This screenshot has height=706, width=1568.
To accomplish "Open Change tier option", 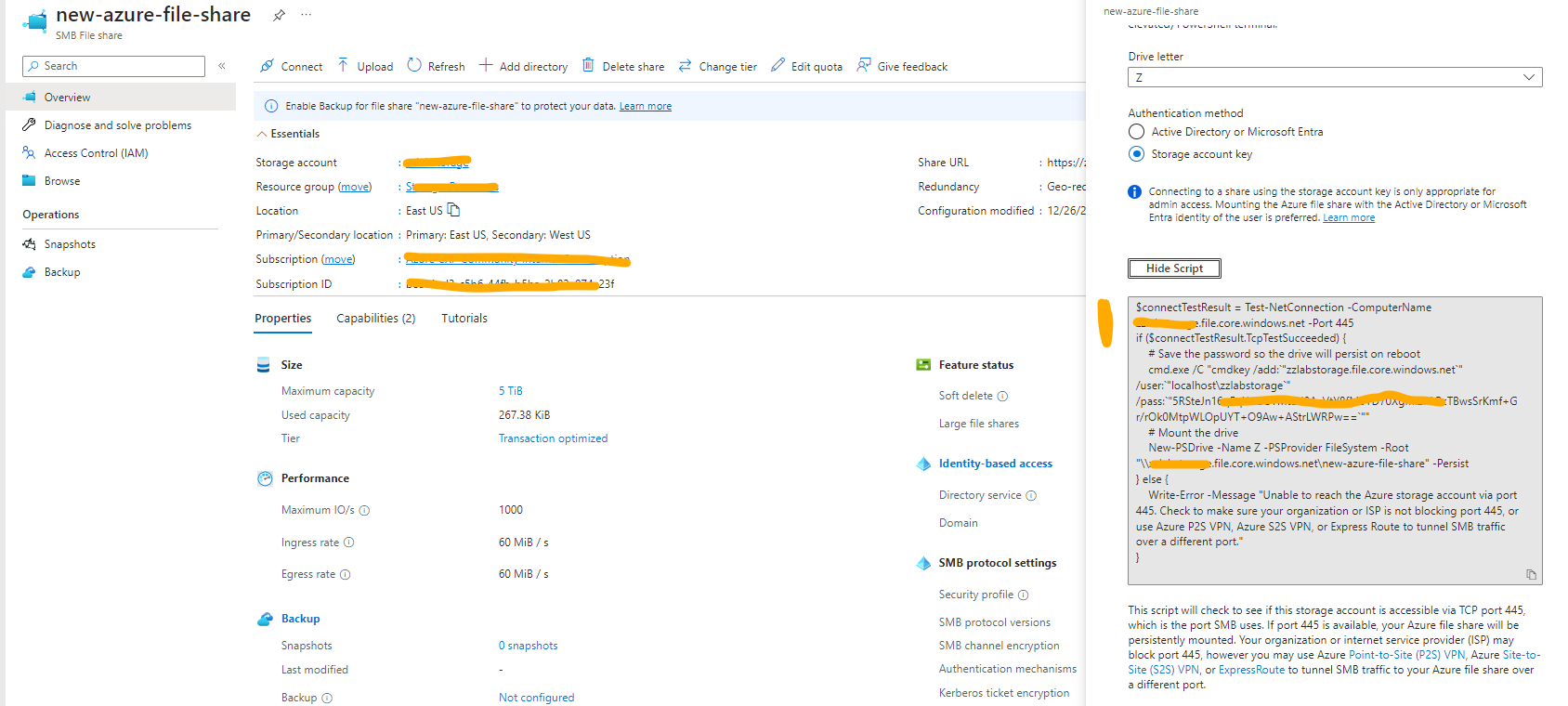I will point(718,66).
